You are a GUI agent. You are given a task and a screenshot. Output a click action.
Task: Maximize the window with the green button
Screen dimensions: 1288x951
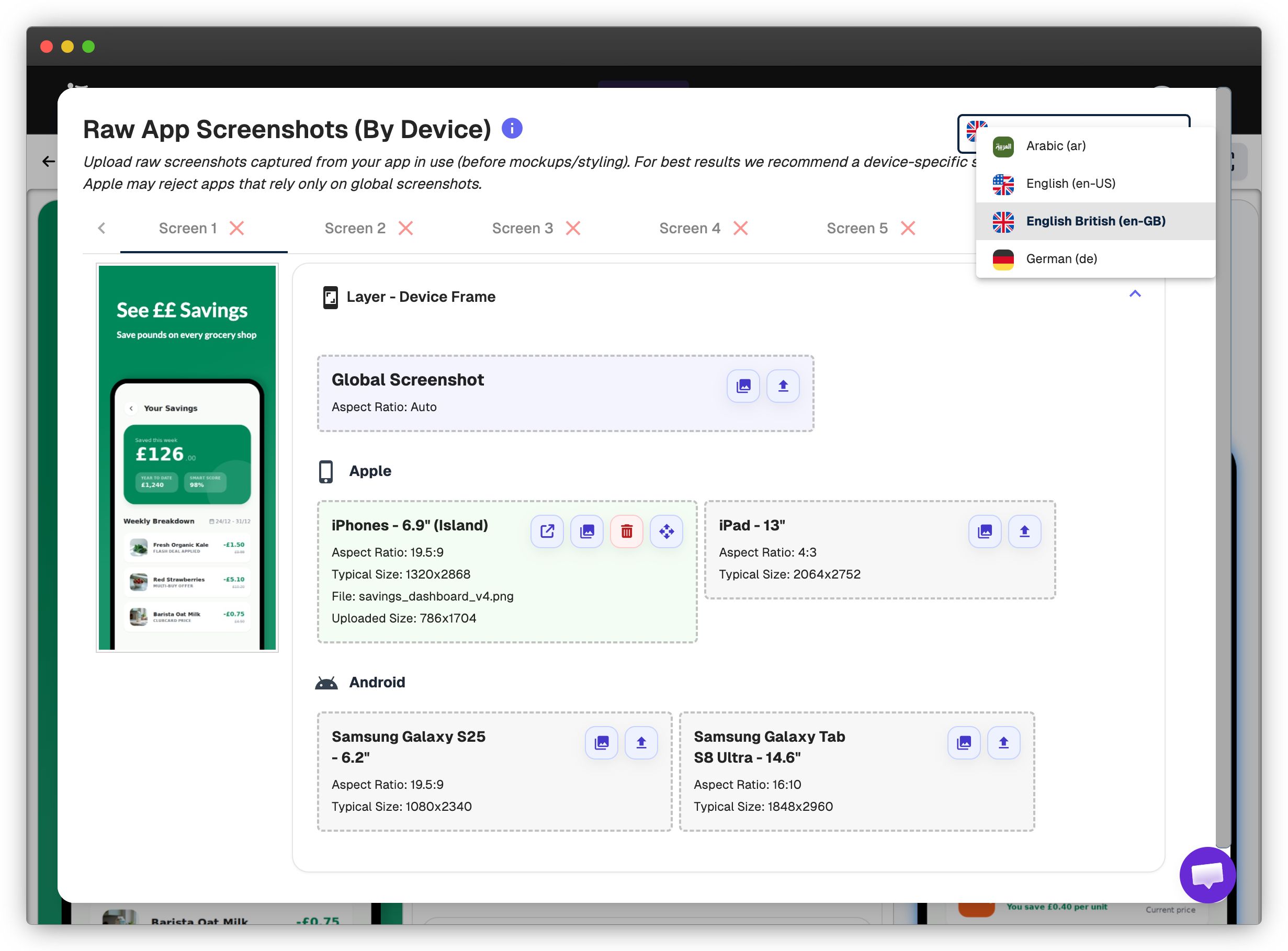tap(88, 47)
